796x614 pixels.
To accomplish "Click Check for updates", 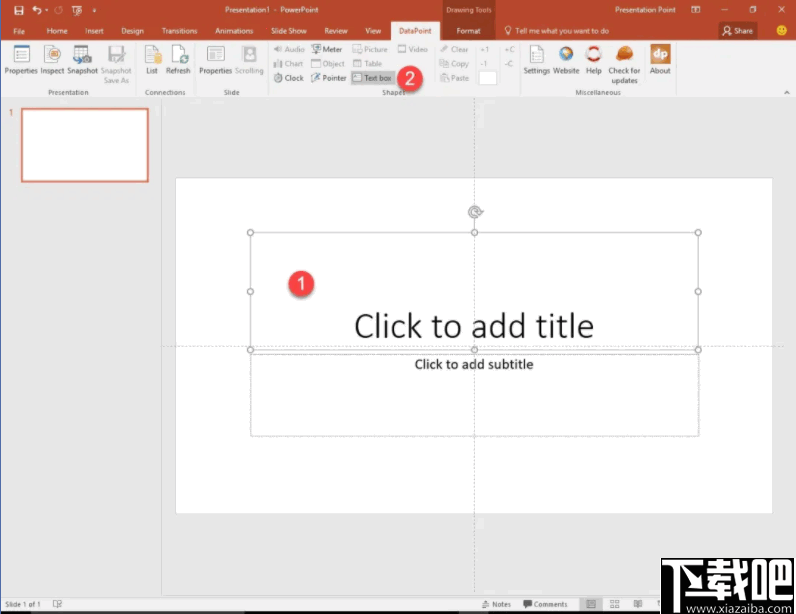I will click(624, 64).
